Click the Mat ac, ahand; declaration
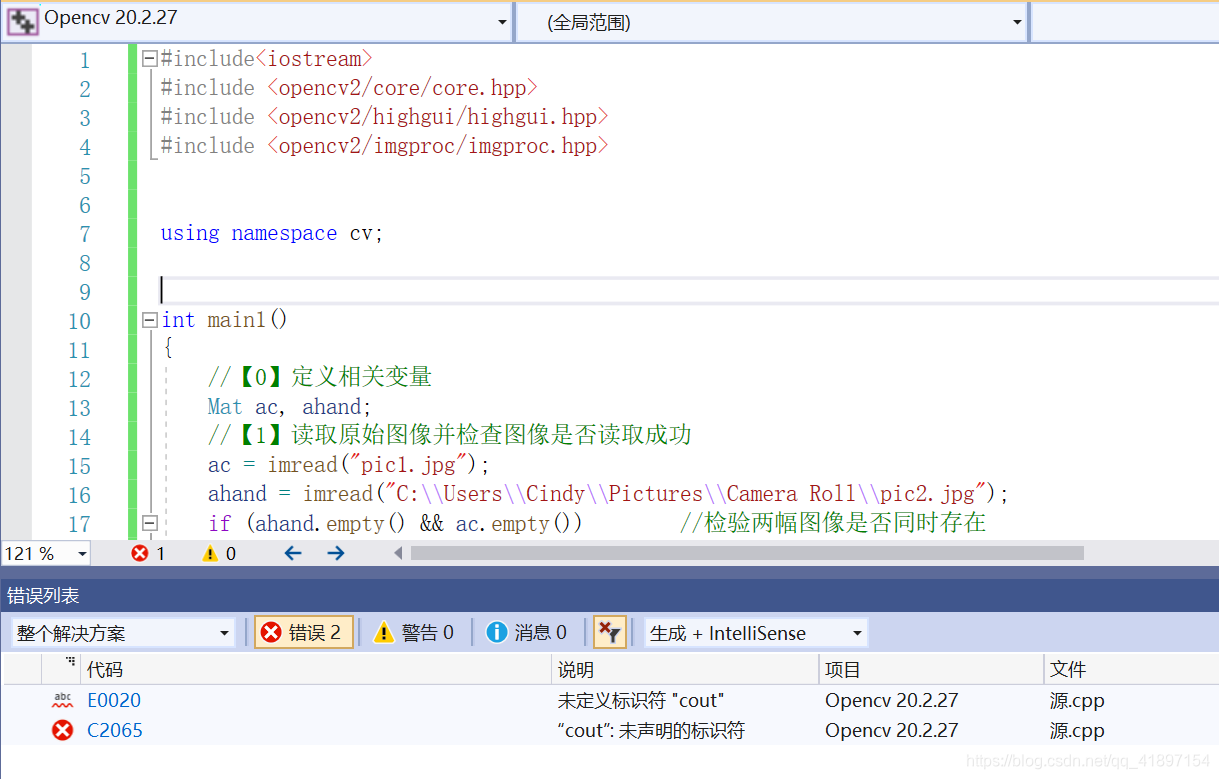This screenshot has height=779, width=1219. tap(289, 407)
